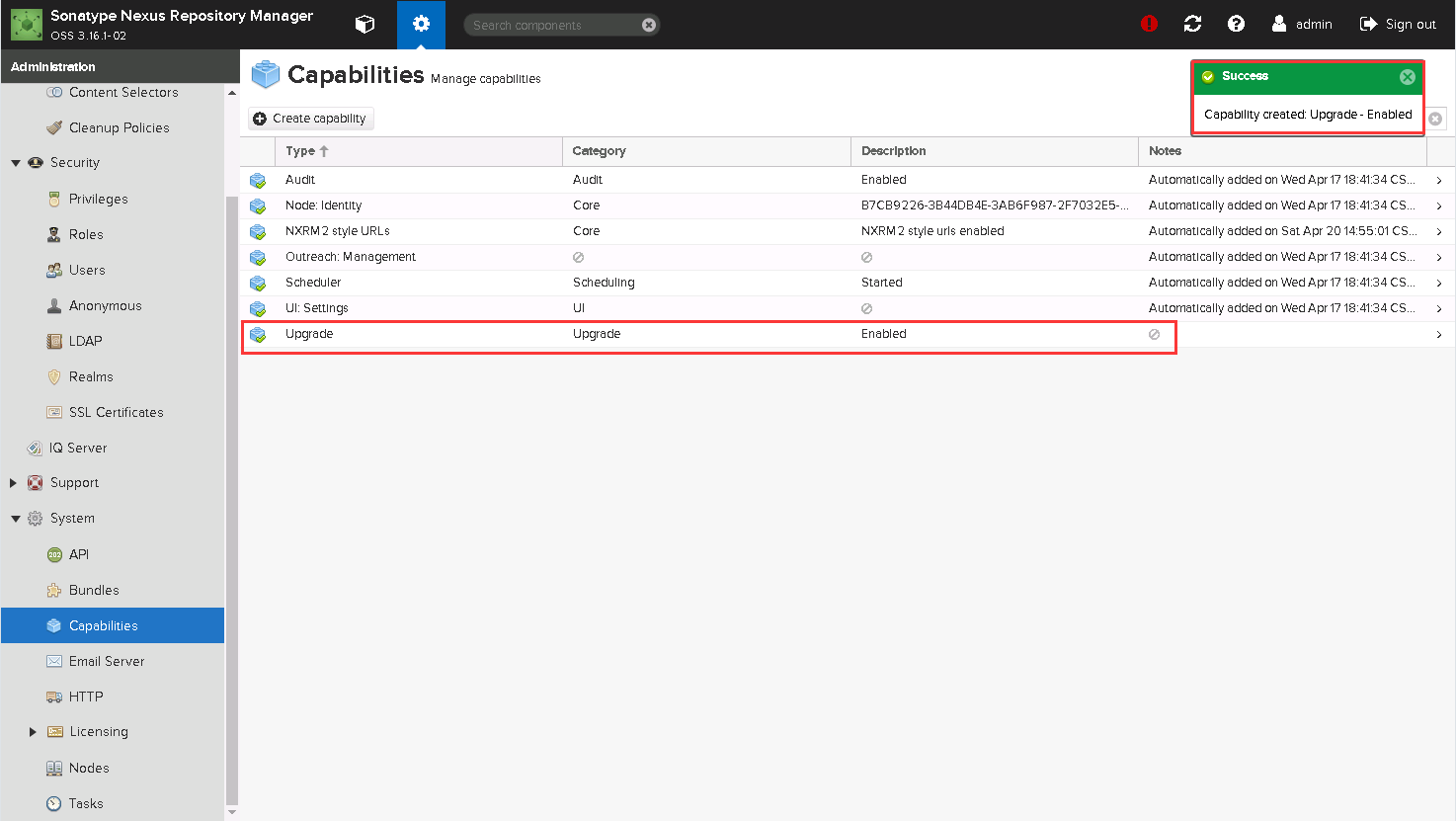Close the Success notification
1456x821 pixels.
[1408, 76]
